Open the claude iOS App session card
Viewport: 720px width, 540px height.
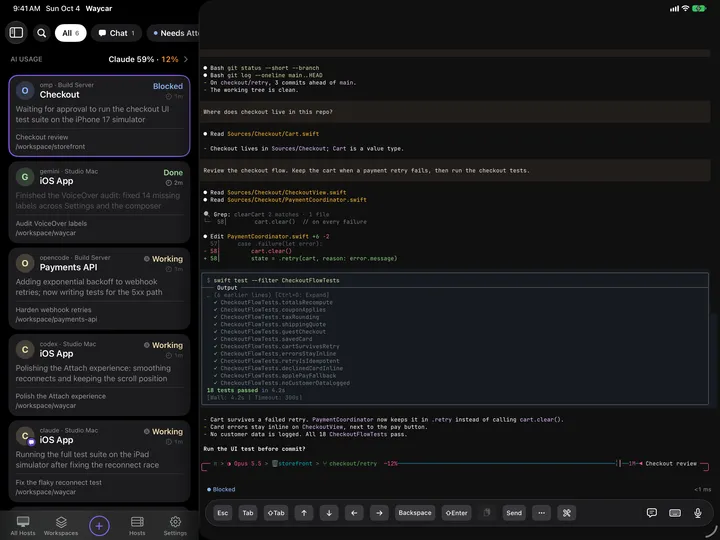tap(99, 461)
